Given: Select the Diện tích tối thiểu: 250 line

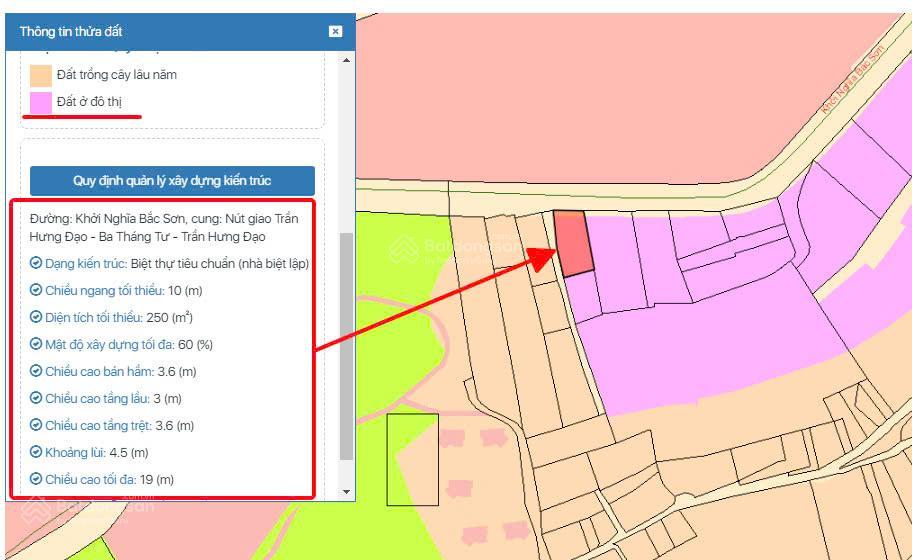Looking at the screenshot, I should pos(119,317).
